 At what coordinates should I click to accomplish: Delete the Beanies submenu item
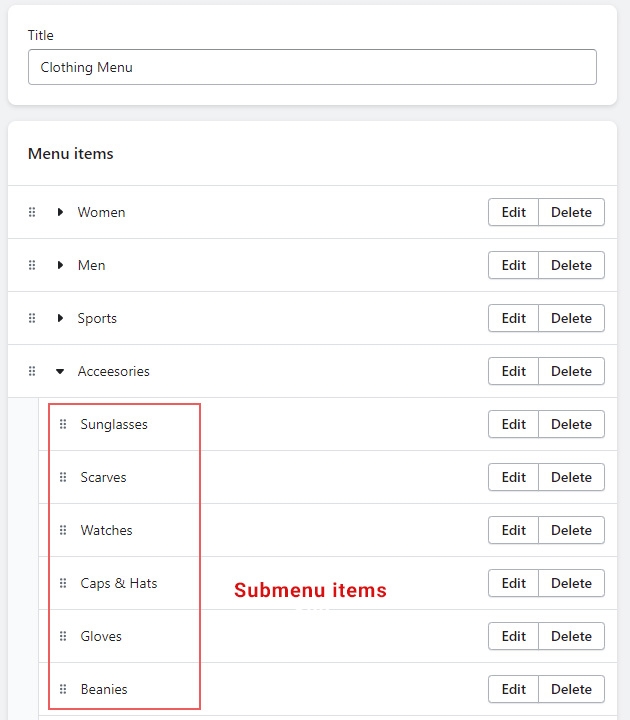tap(571, 689)
